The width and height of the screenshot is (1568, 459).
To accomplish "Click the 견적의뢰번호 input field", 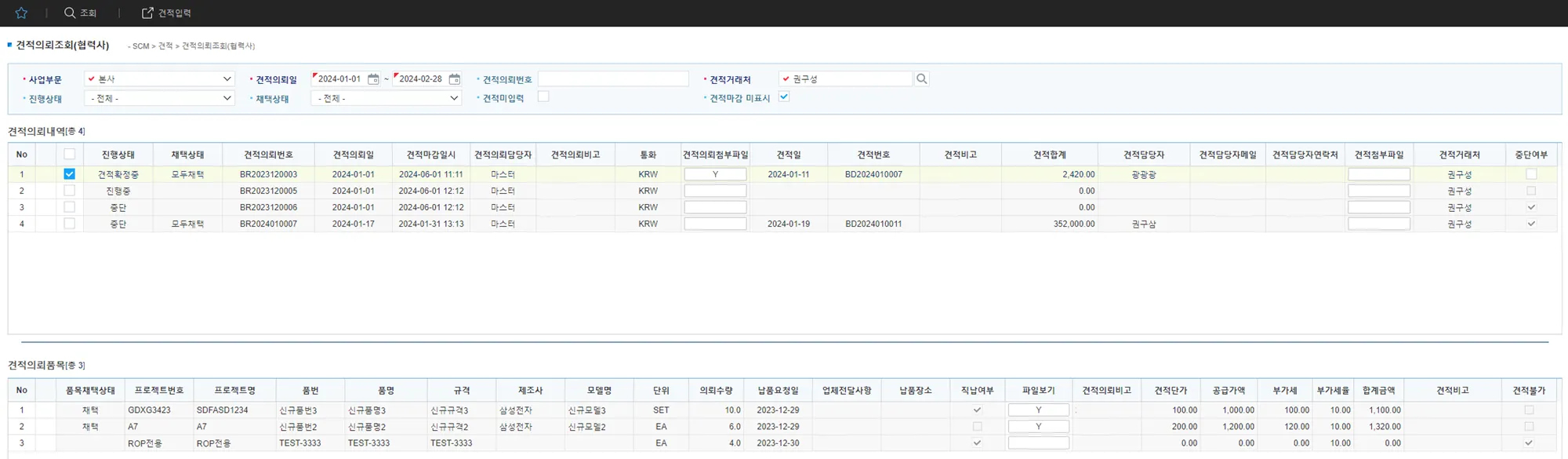I will coord(613,79).
